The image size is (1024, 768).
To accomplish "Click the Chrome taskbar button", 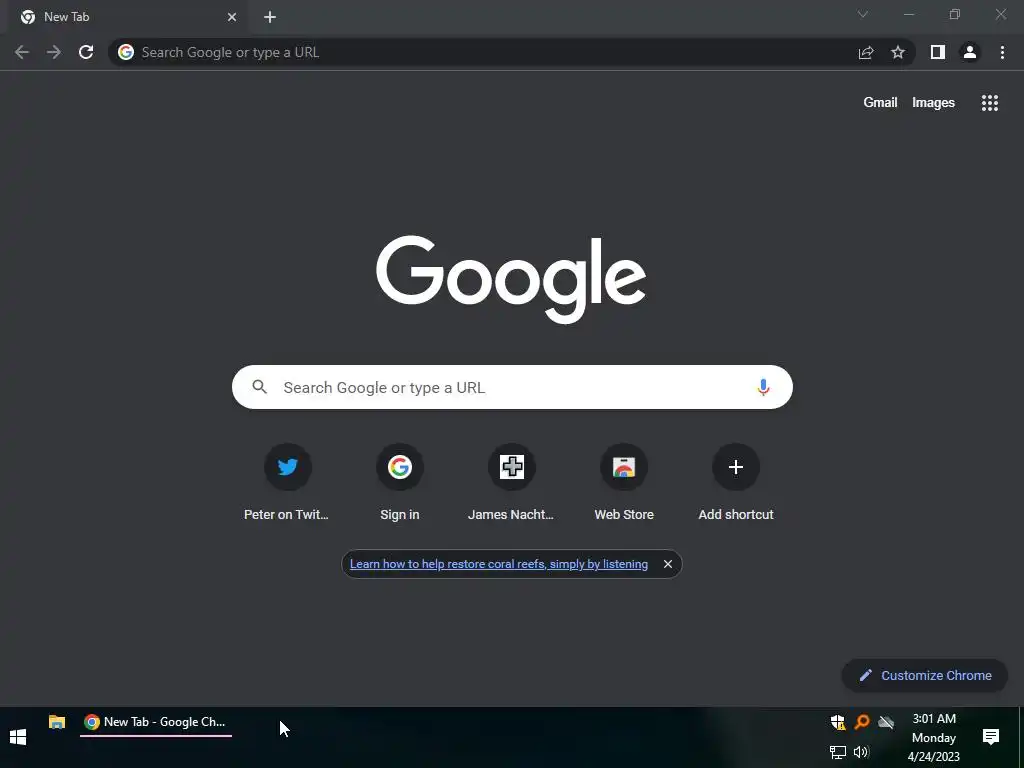I will click(x=156, y=722).
